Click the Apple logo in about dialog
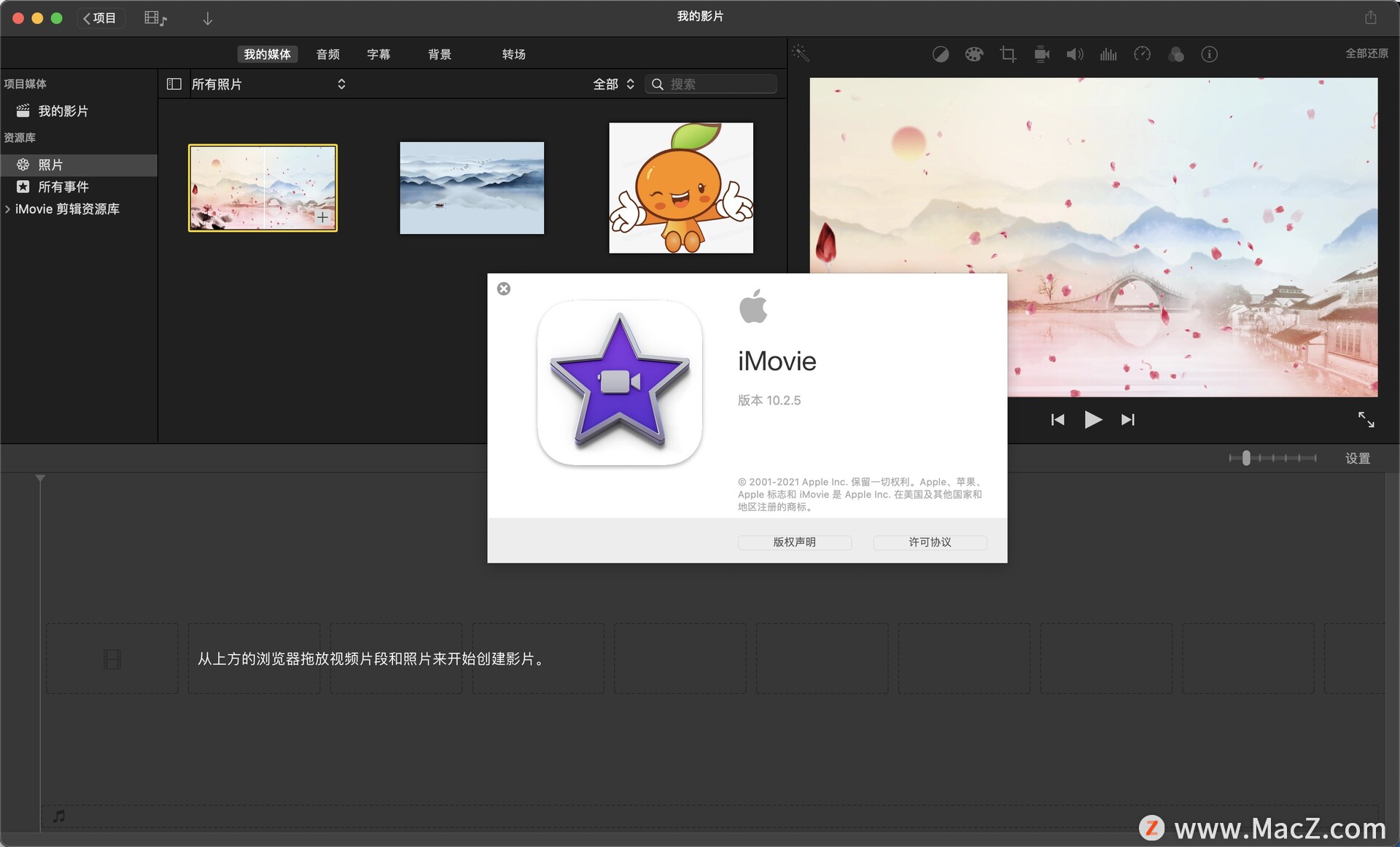The image size is (1400, 847). [753, 306]
